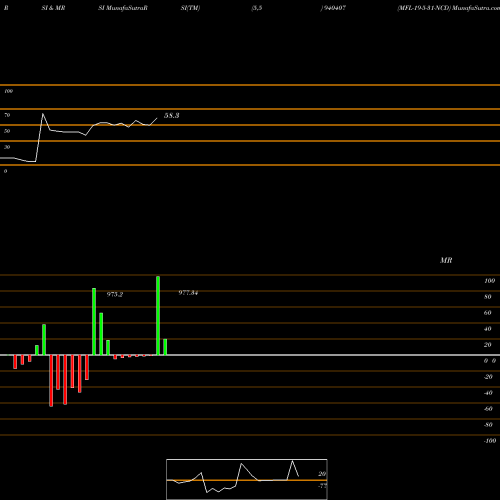Click the MFL-19-5-31-NCD MunafaSutra.com header text

449,8
